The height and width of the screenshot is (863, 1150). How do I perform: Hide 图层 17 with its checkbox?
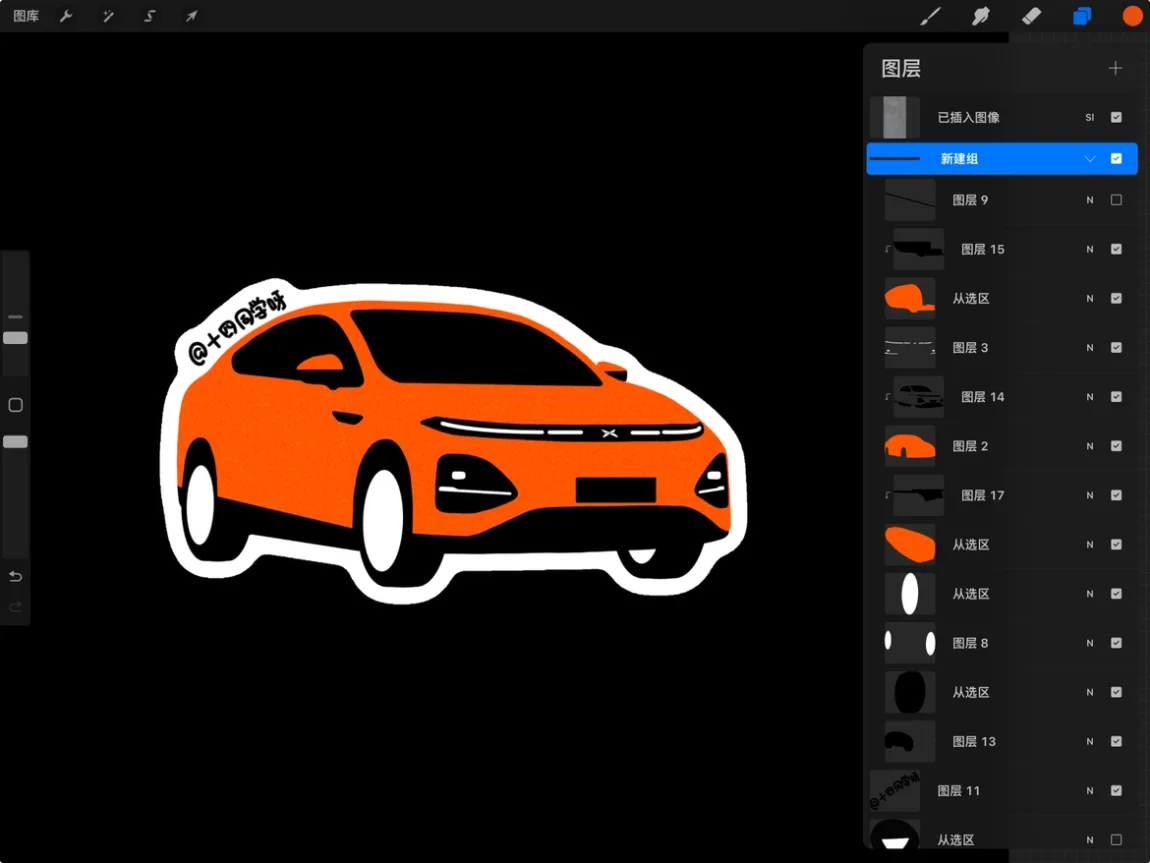pyautogui.click(x=1116, y=495)
